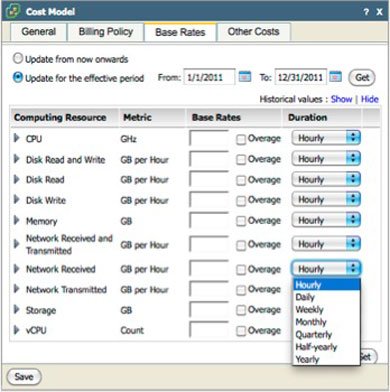Open the From date calendar picker
Image resolution: width=390 pixels, height=392 pixels.
pos(245,77)
